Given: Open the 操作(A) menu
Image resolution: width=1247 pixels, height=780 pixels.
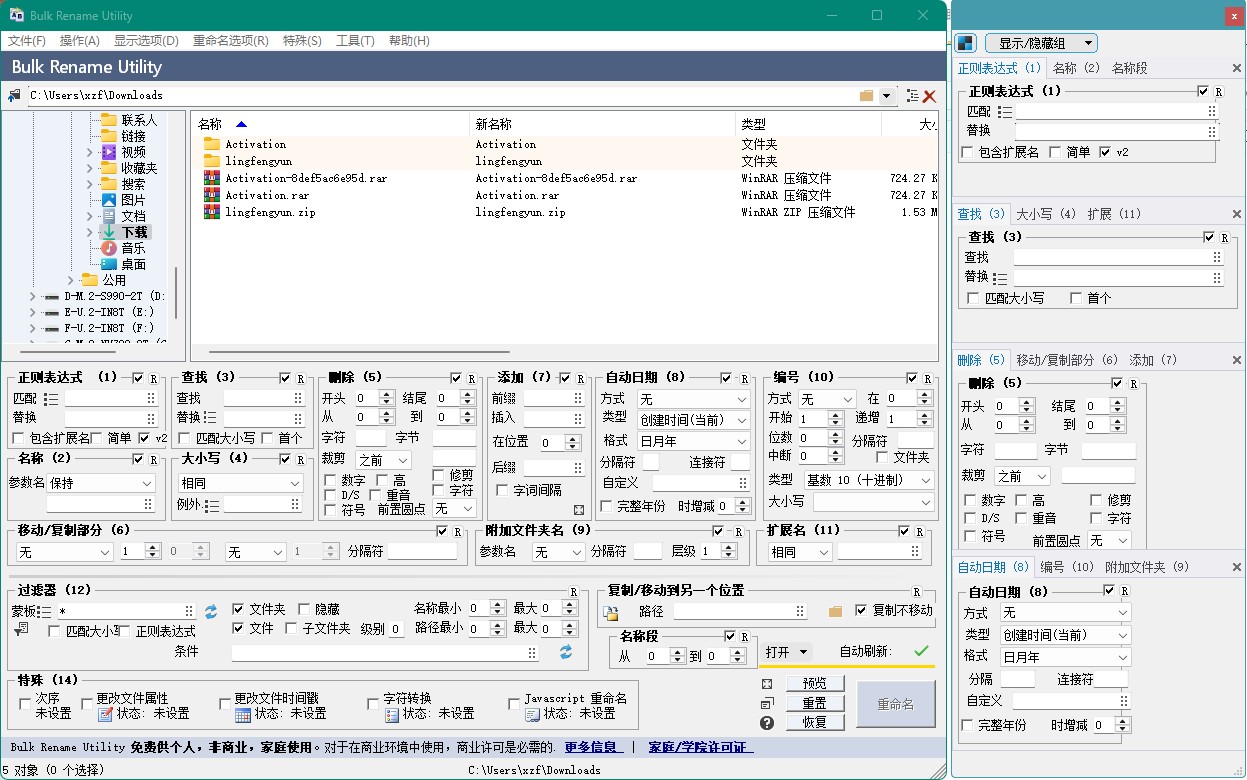Looking at the screenshot, I should [x=80, y=41].
